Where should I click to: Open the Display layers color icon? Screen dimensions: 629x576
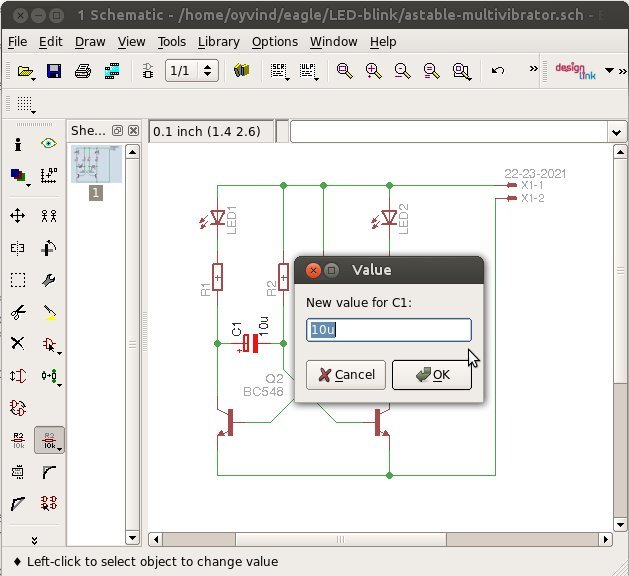(18, 176)
